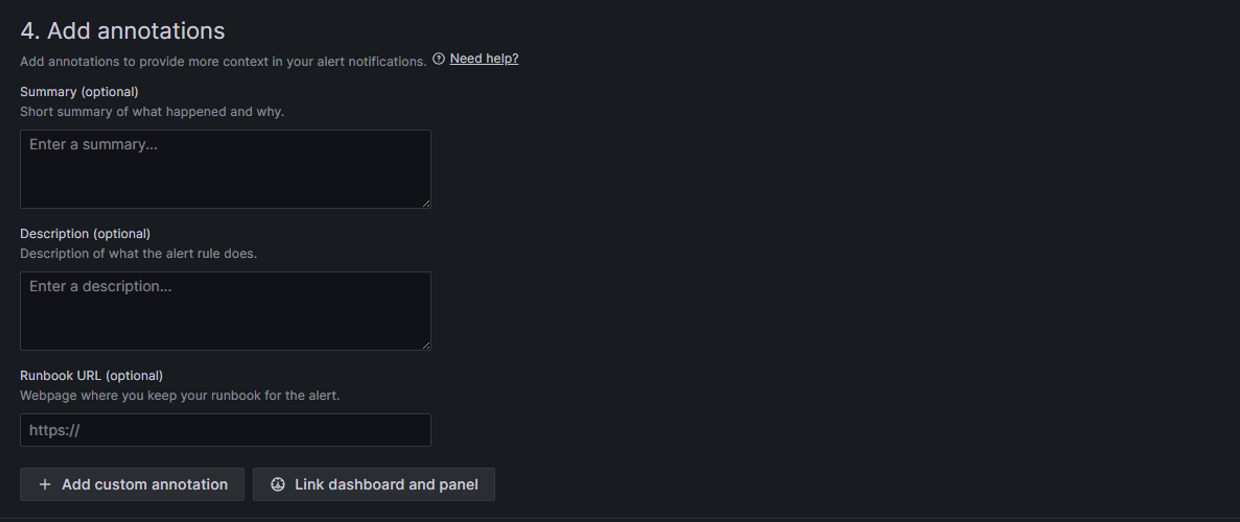The height and width of the screenshot is (522, 1240).
Task: Click the 'Short summary of what happened' hint
Action: [152, 112]
